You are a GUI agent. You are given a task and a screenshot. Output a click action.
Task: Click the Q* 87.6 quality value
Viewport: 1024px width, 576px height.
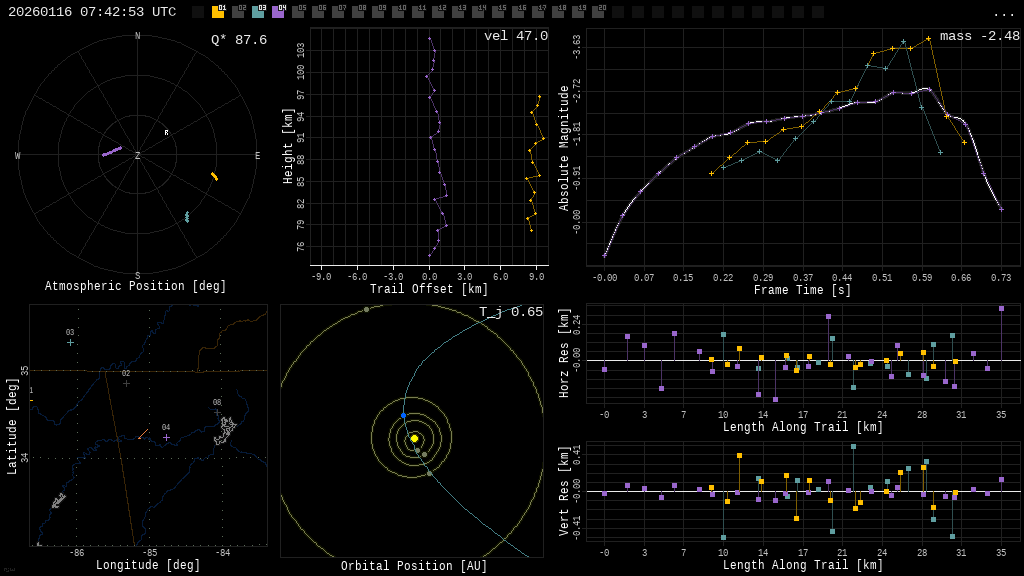point(238,40)
